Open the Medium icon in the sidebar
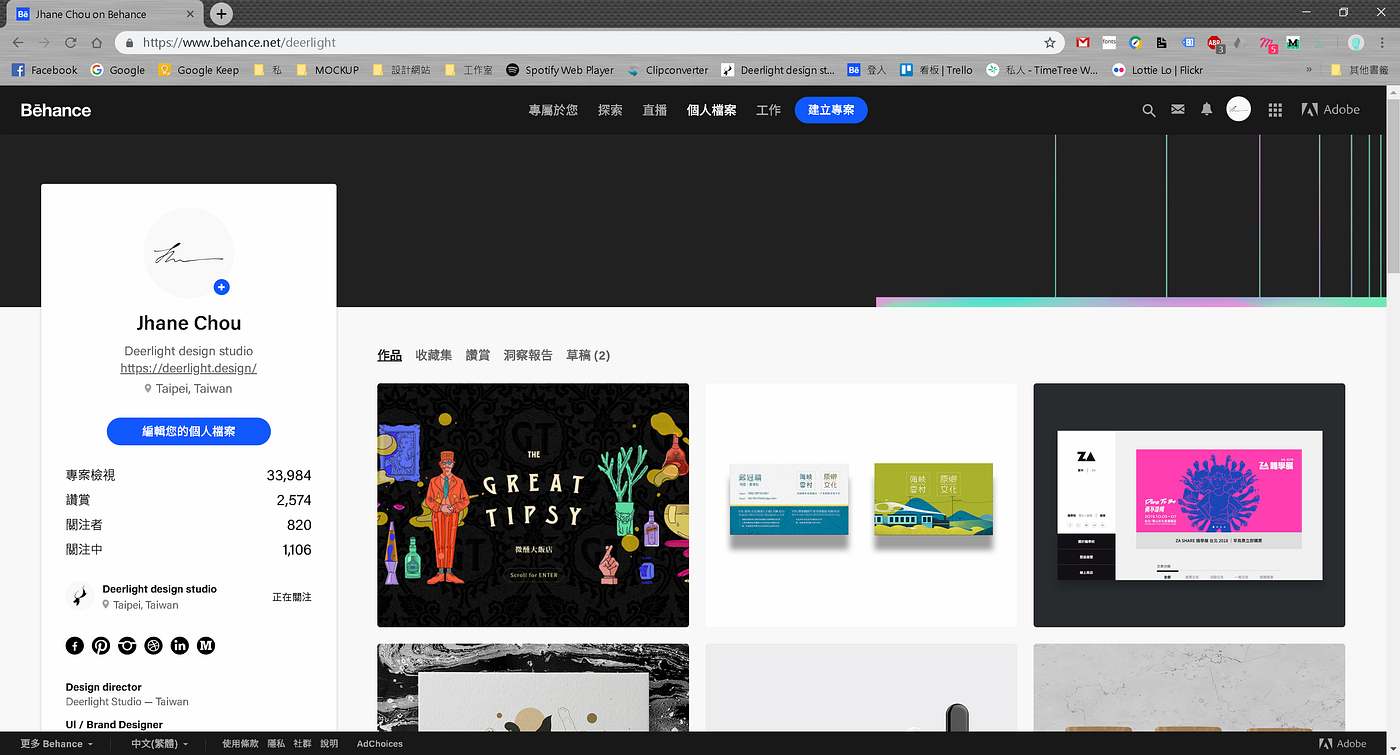 206,646
